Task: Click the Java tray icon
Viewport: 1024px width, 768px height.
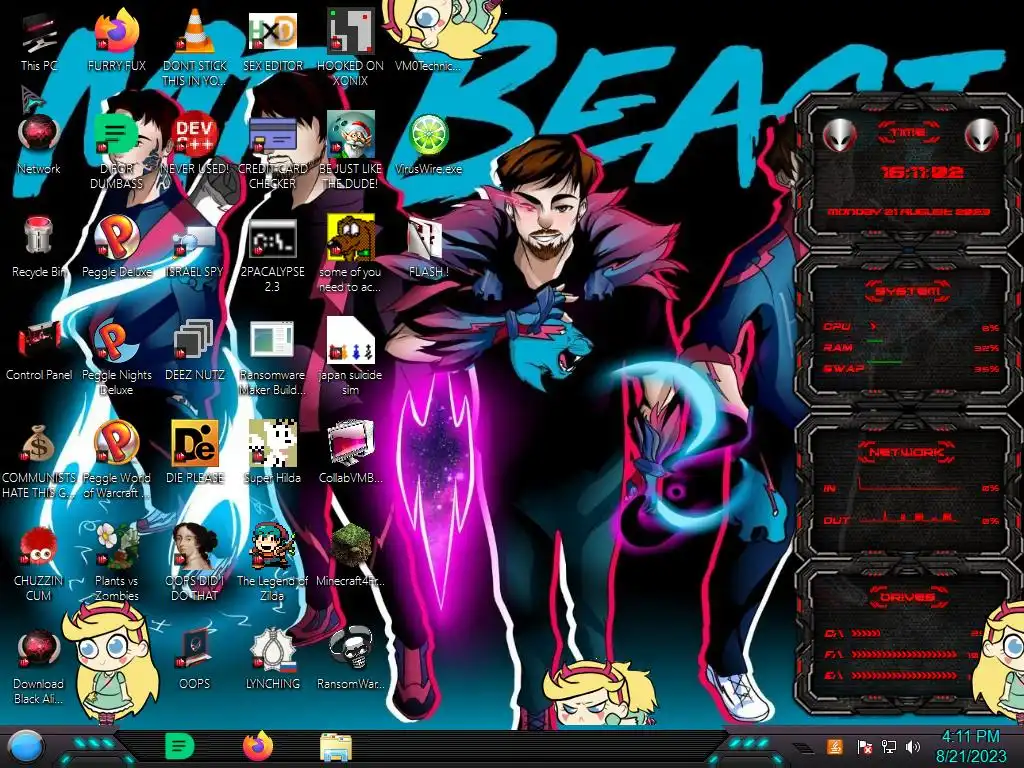Action: pyautogui.click(x=835, y=746)
